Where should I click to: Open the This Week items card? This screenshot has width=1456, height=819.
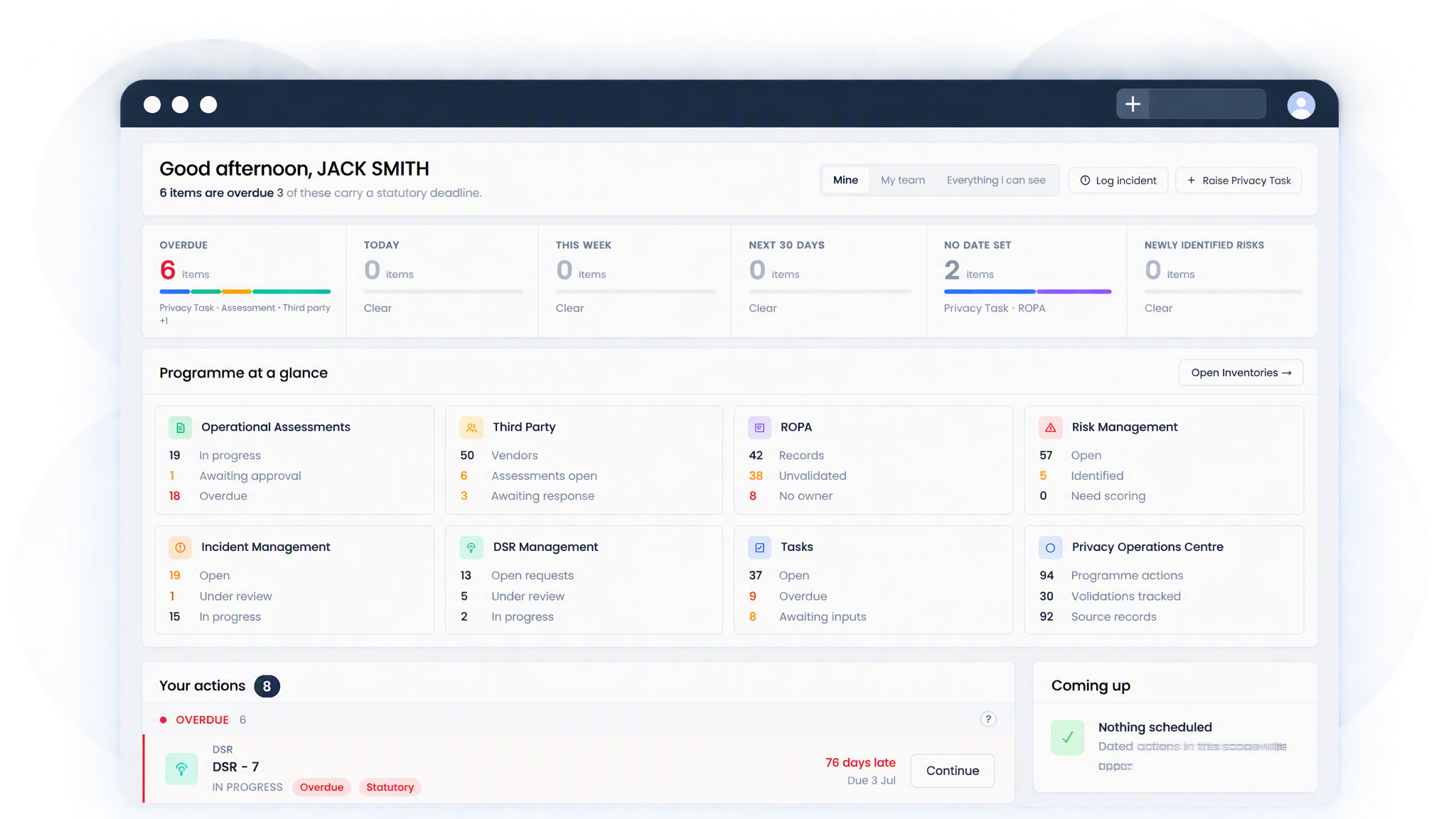(x=634, y=281)
